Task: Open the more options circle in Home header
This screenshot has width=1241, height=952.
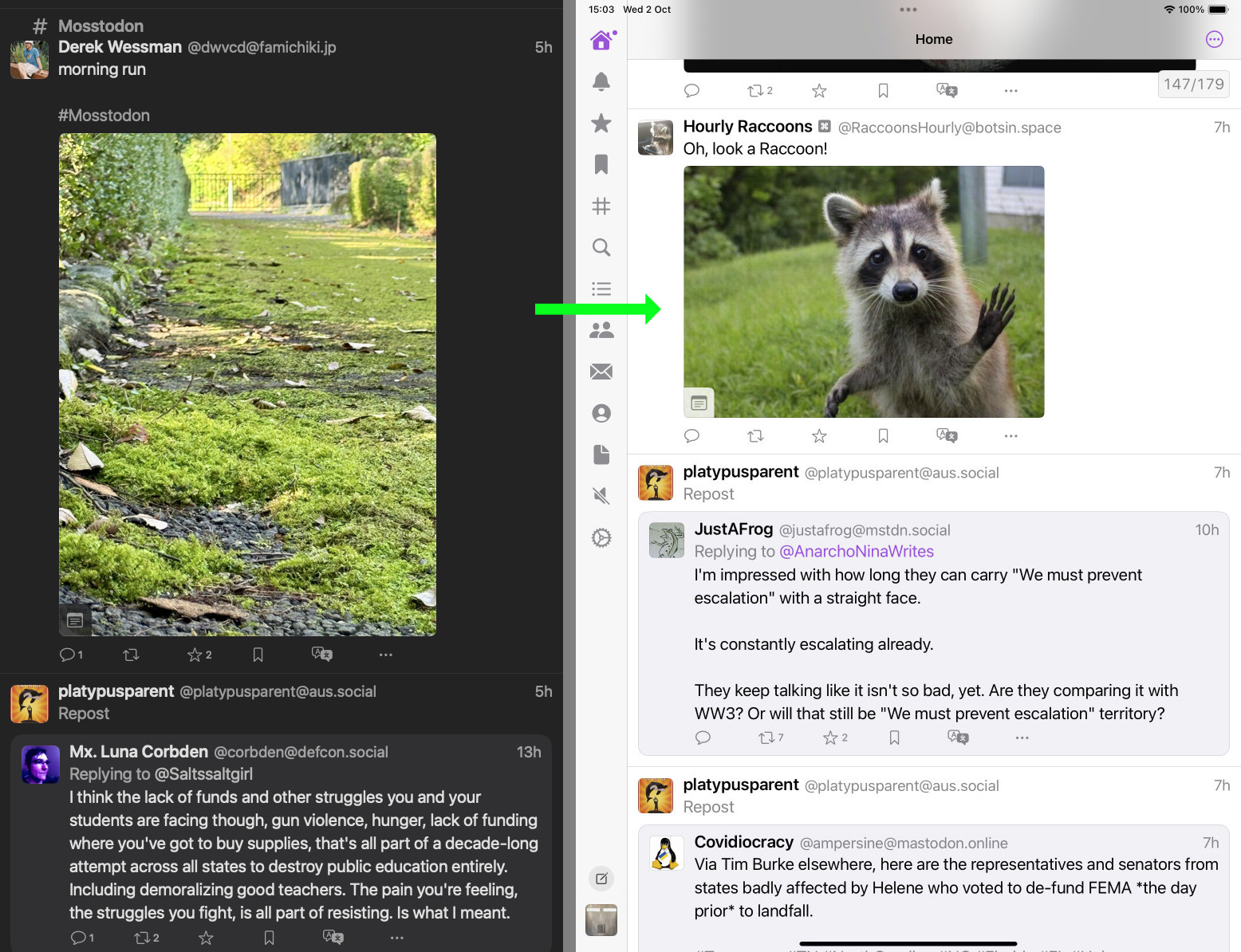Action: pyautogui.click(x=1214, y=39)
